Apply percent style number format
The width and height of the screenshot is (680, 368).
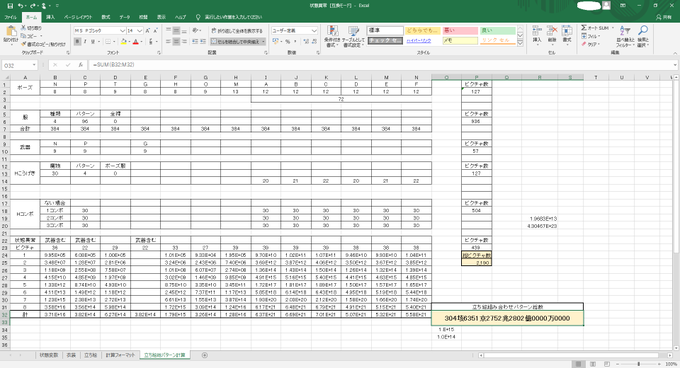288,42
